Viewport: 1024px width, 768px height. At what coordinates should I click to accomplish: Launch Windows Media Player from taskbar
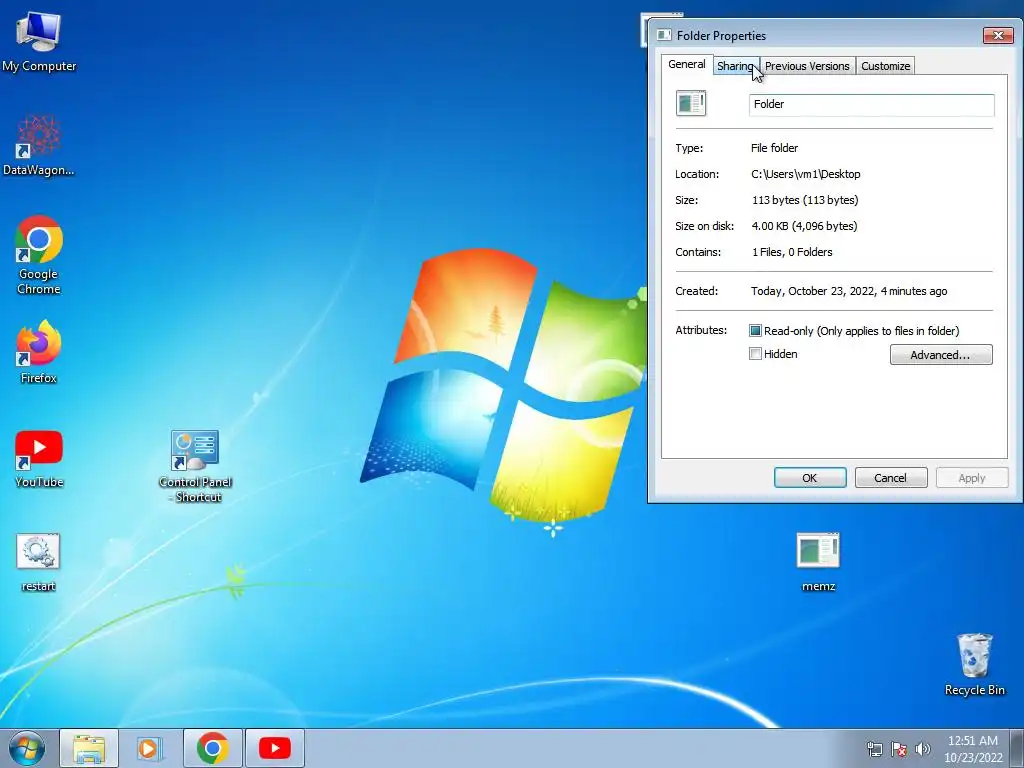pos(150,748)
